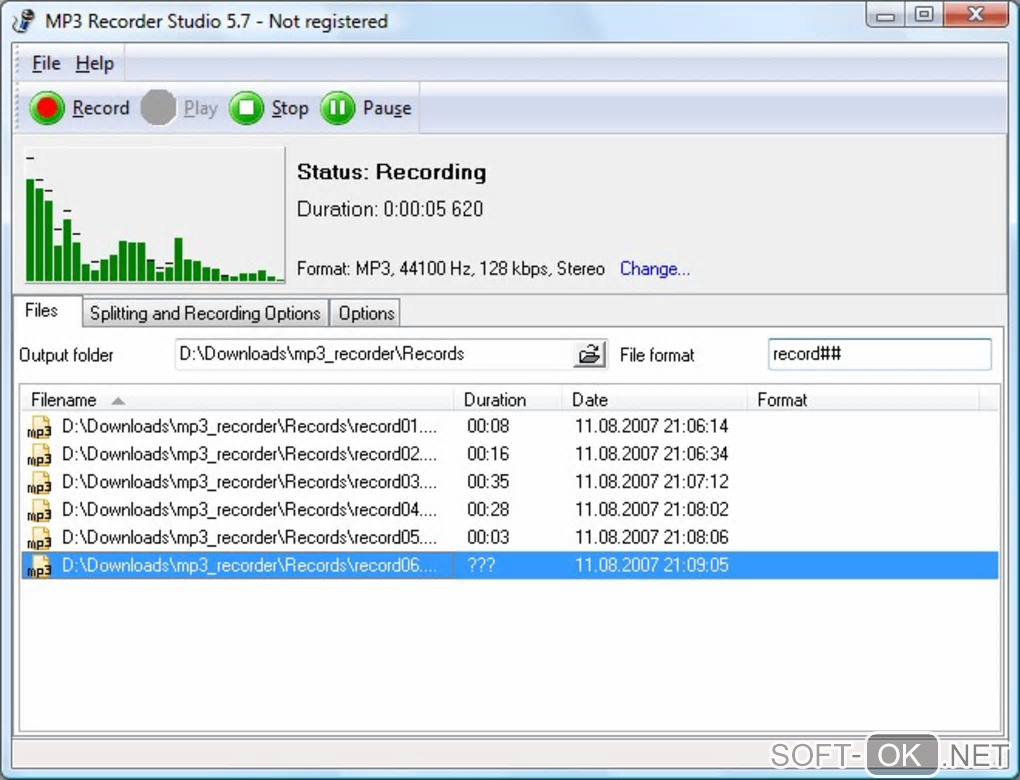The image size is (1020, 780).
Task: Open the Help menu
Action: 95,64
